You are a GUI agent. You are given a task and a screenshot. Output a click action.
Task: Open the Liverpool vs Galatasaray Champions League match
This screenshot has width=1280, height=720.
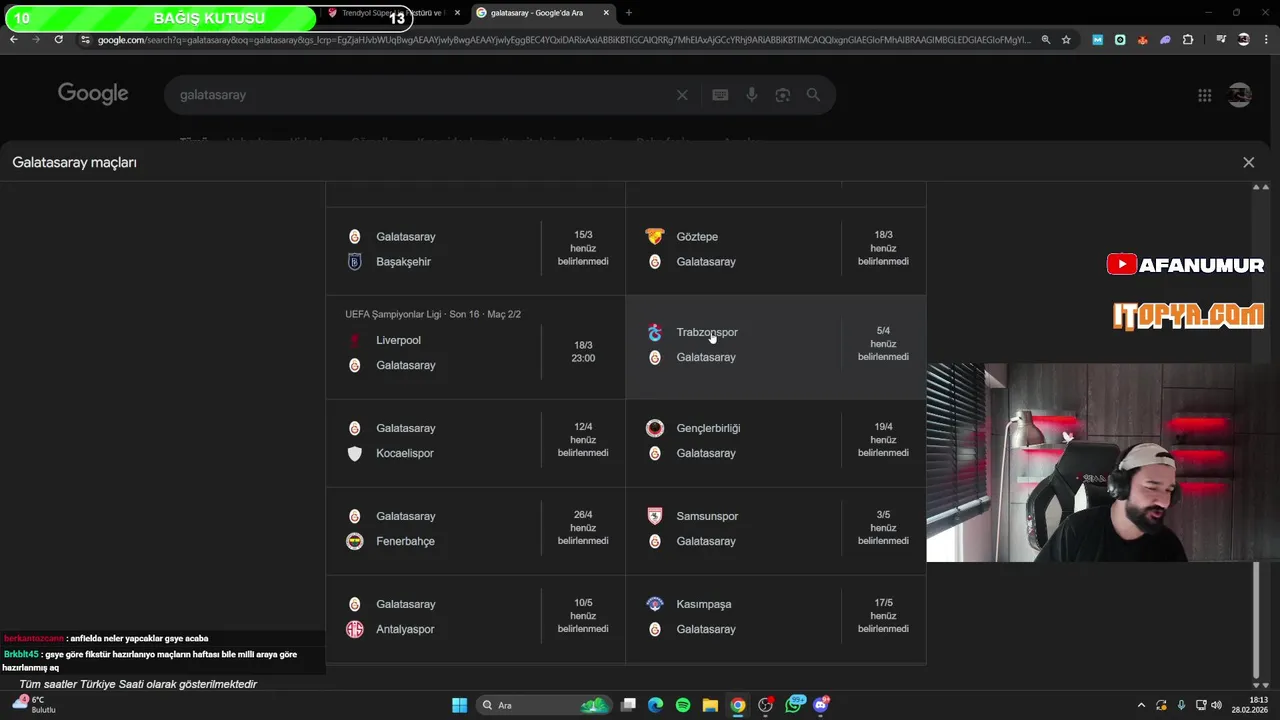pyautogui.click(x=476, y=345)
